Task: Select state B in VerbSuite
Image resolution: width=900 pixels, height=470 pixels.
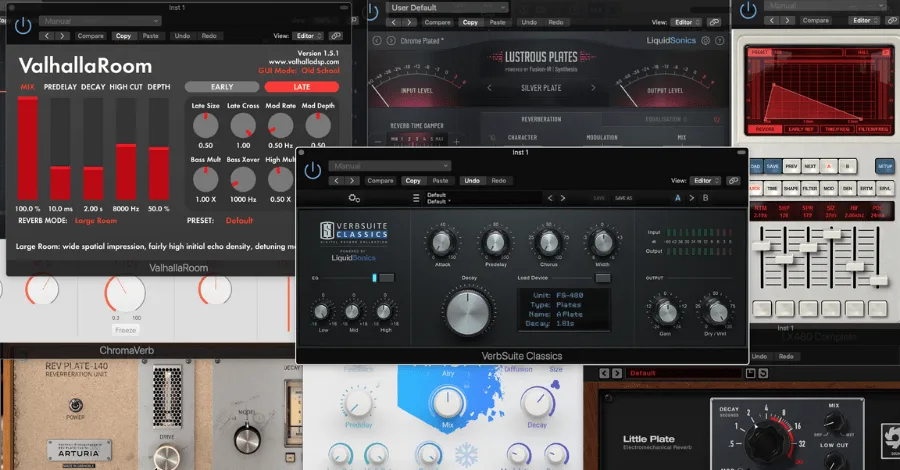Action: (705, 198)
